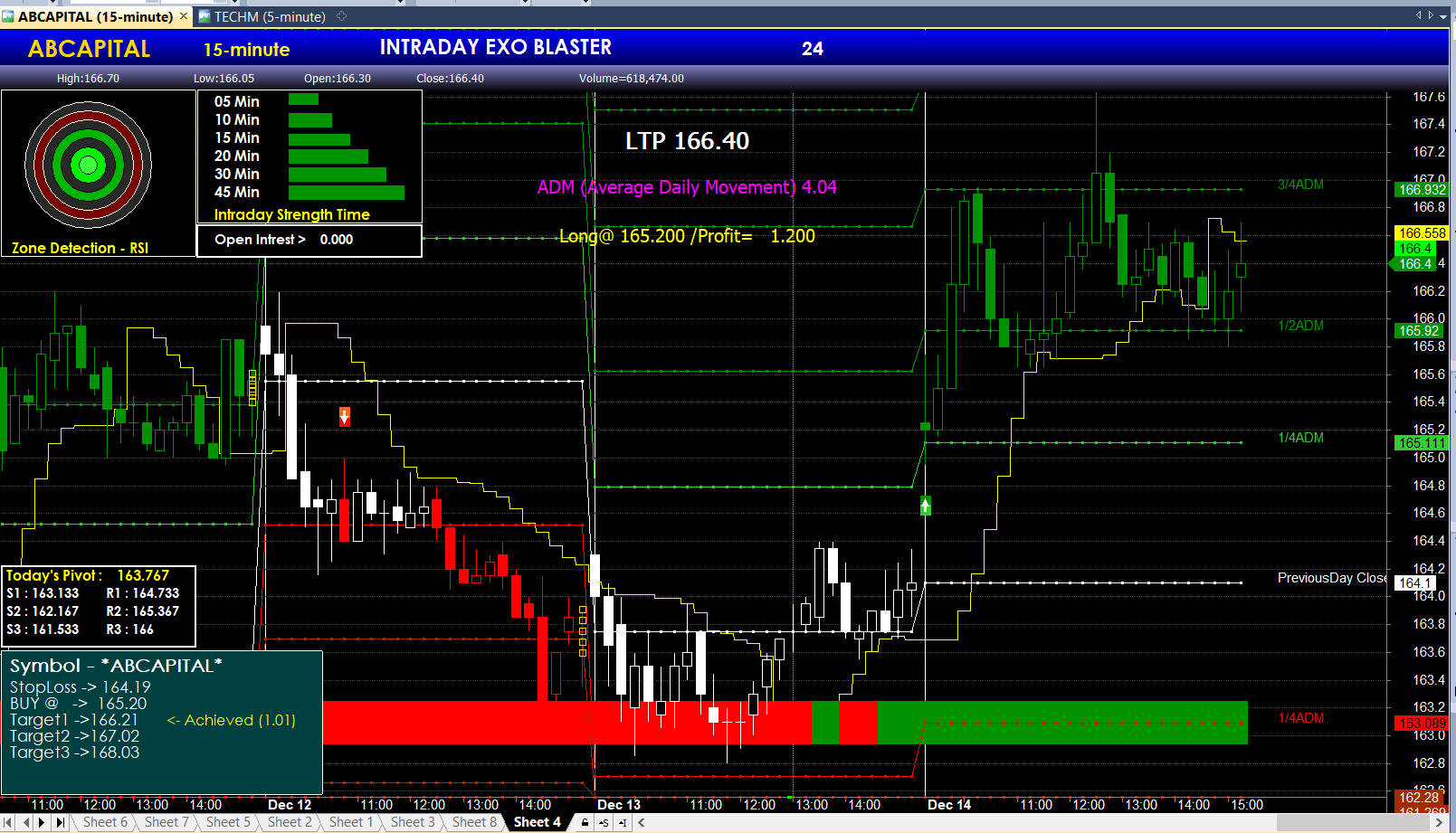Image resolution: width=1456 pixels, height=833 pixels.
Task: Click the Dec 14 date label
Action: (x=949, y=805)
